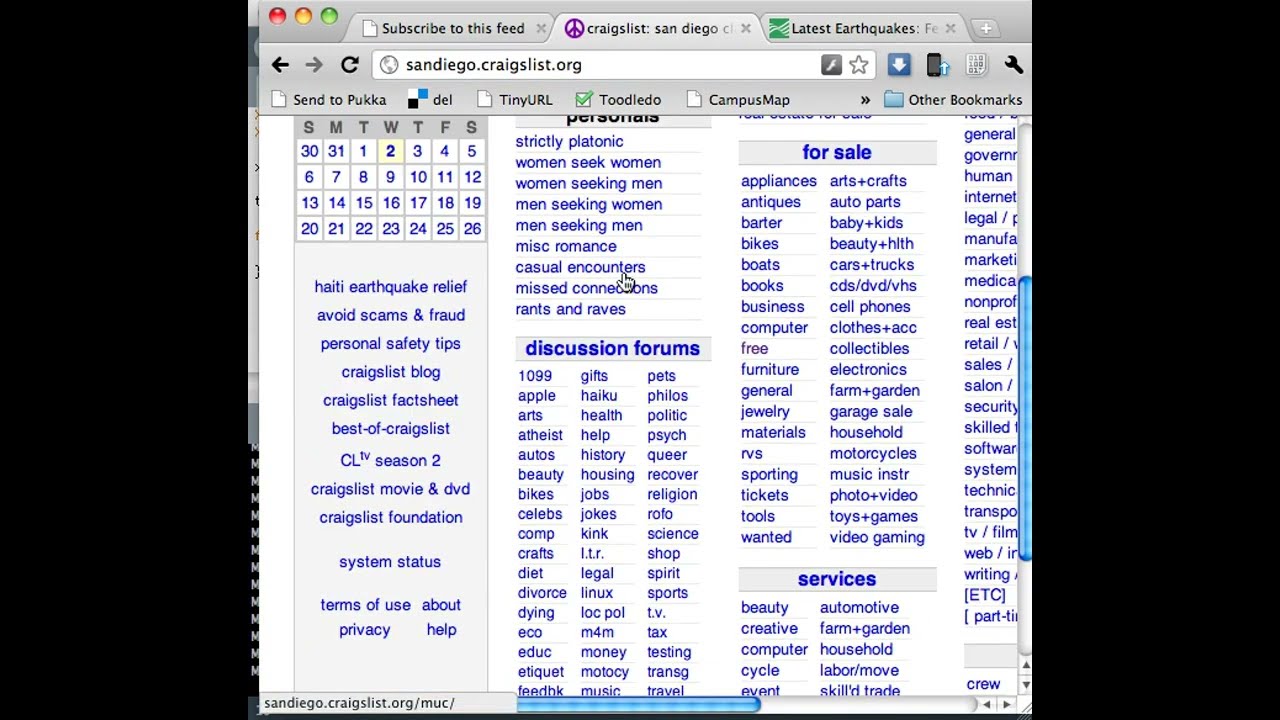
Task: Expand the bookmarks overflow chevron
Action: [x=865, y=100]
